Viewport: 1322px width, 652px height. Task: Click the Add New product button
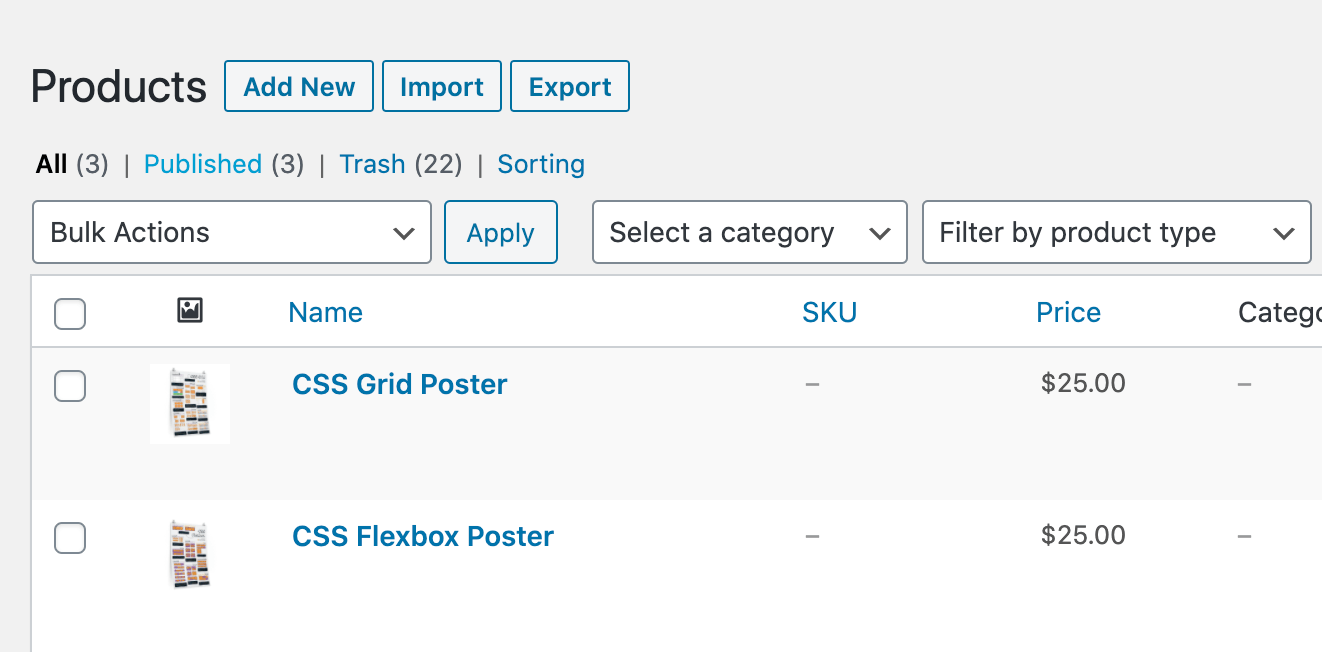click(299, 87)
